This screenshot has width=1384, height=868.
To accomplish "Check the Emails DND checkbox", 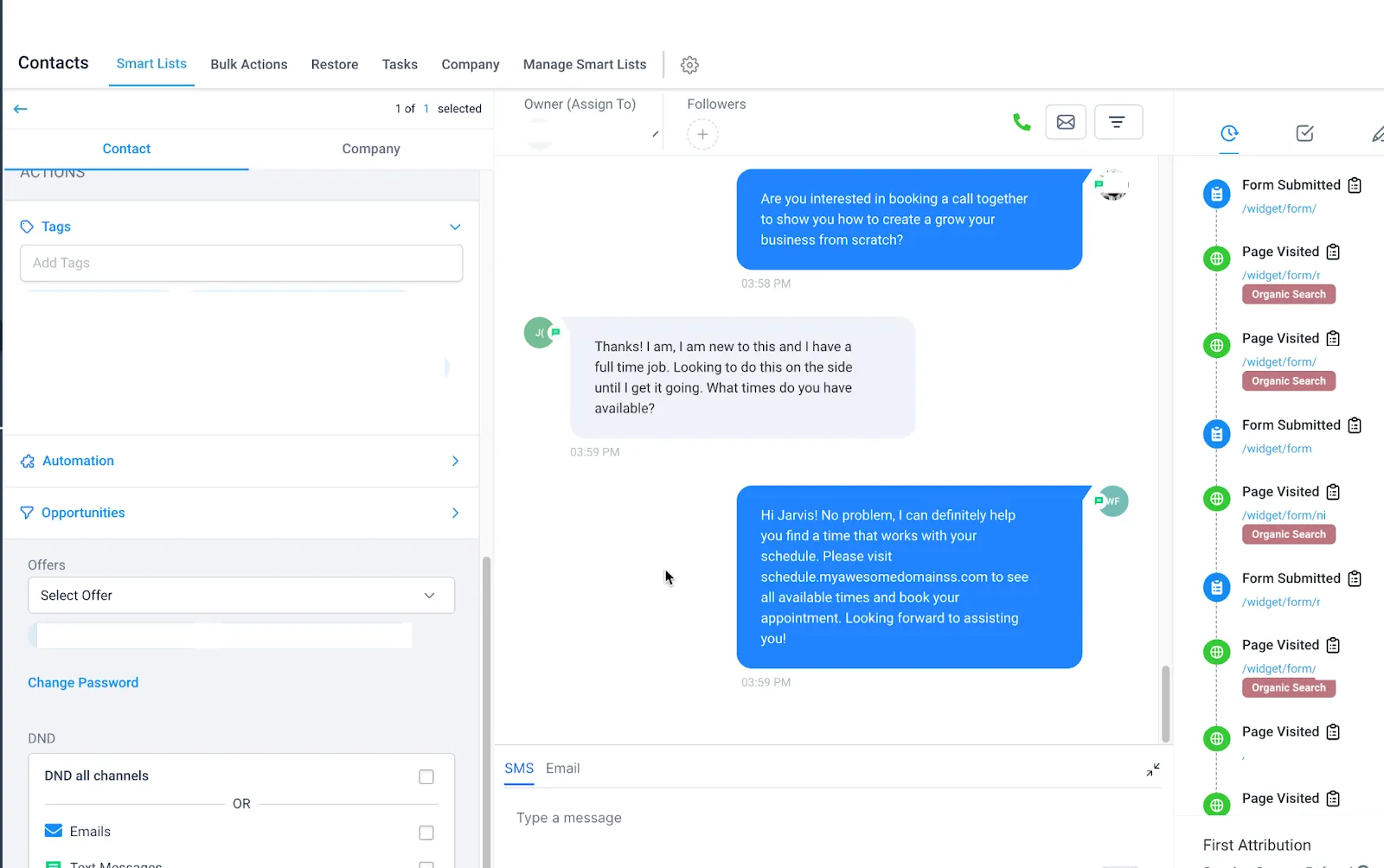I will tap(426, 833).
